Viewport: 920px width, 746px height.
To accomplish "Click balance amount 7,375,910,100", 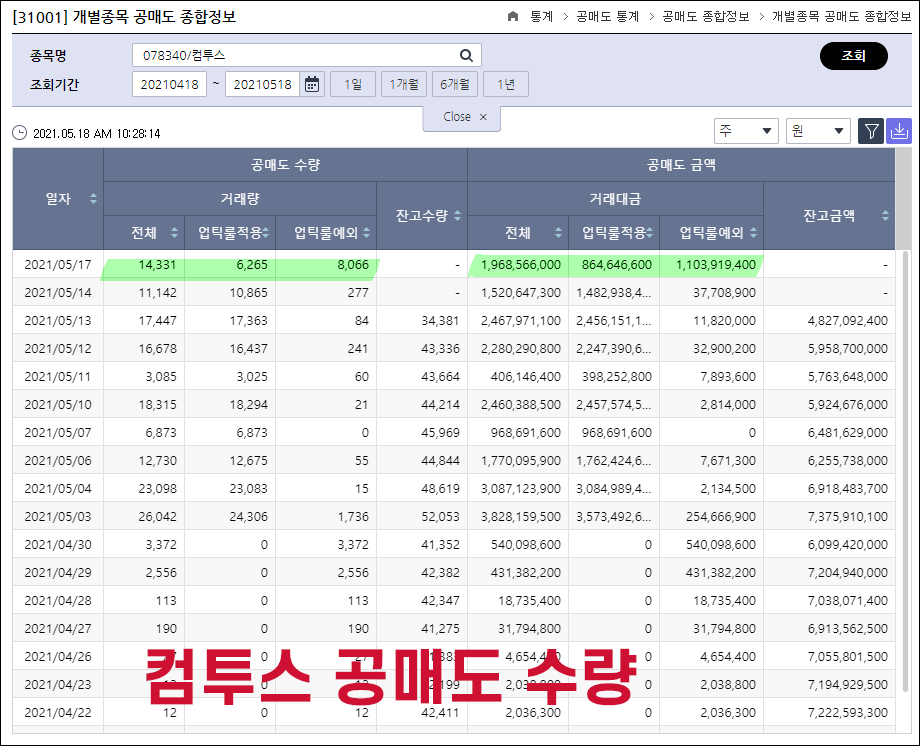I will tap(848, 517).
